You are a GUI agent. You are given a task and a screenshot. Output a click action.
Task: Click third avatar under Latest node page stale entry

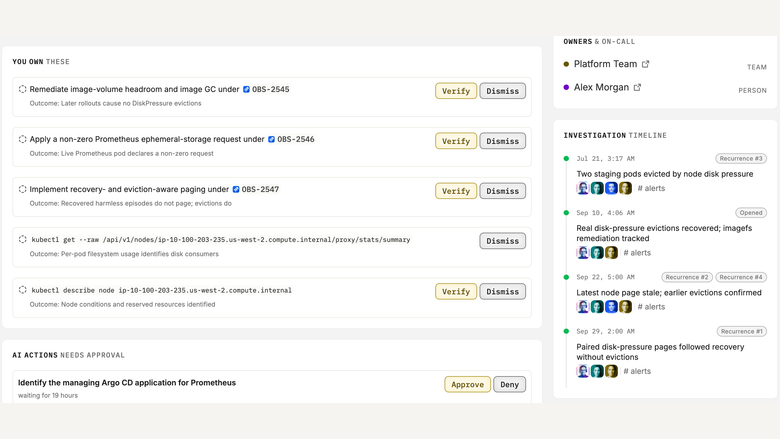(x=611, y=307)
